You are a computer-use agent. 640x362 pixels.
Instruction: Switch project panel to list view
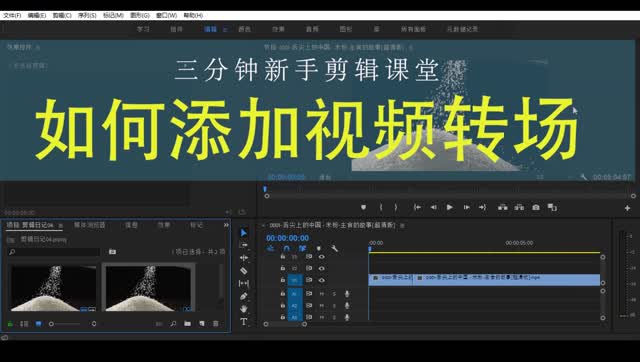coord(24,324)
